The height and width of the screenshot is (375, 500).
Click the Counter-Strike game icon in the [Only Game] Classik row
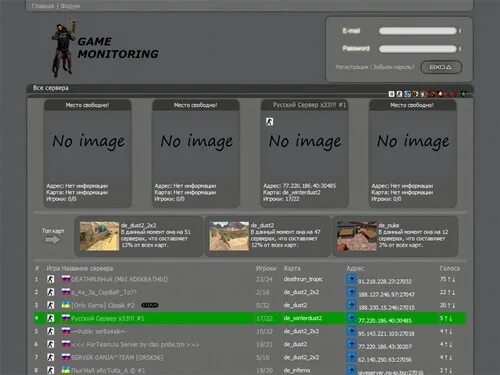coord(51,305)
